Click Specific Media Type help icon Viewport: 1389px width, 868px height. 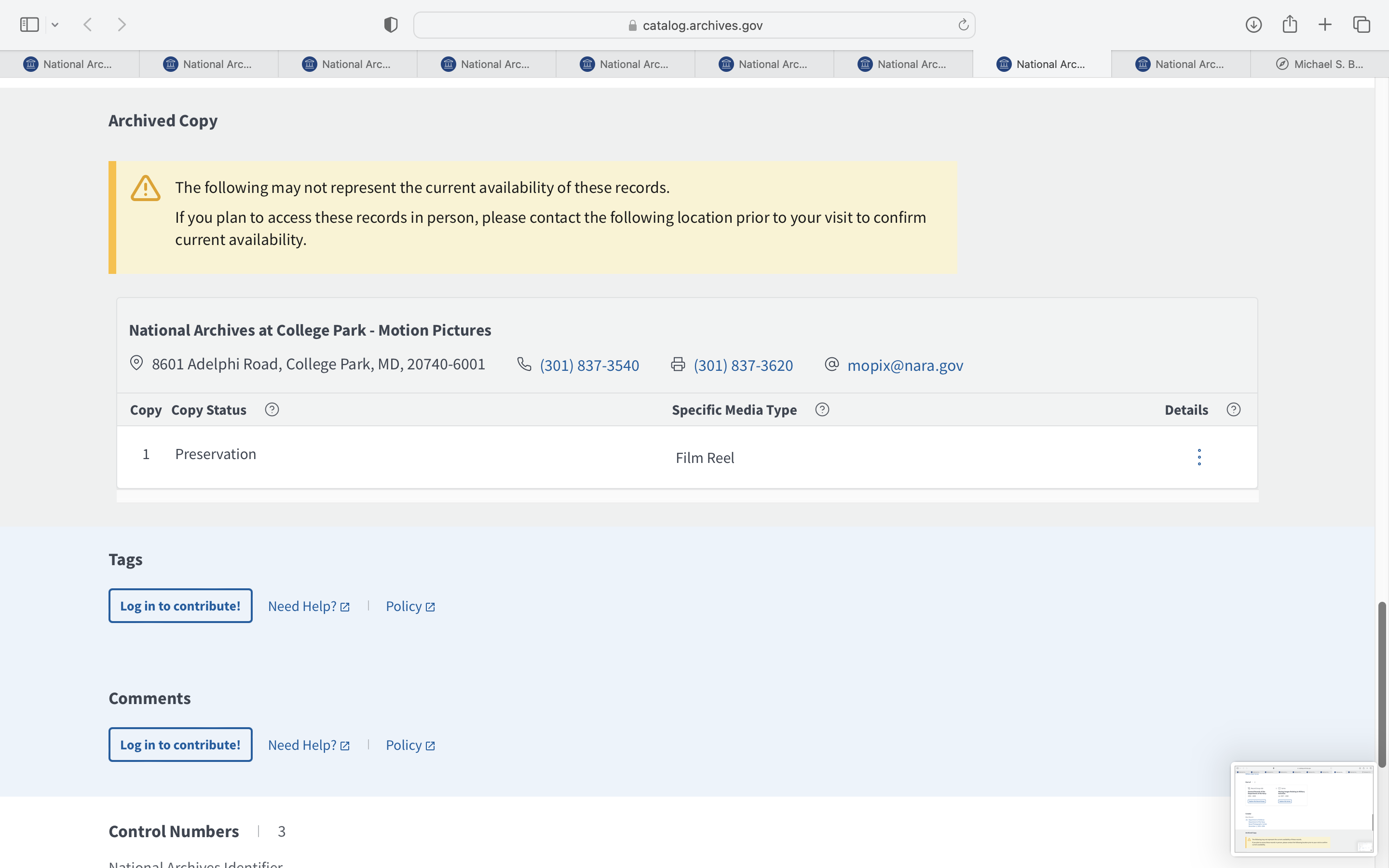822,409
